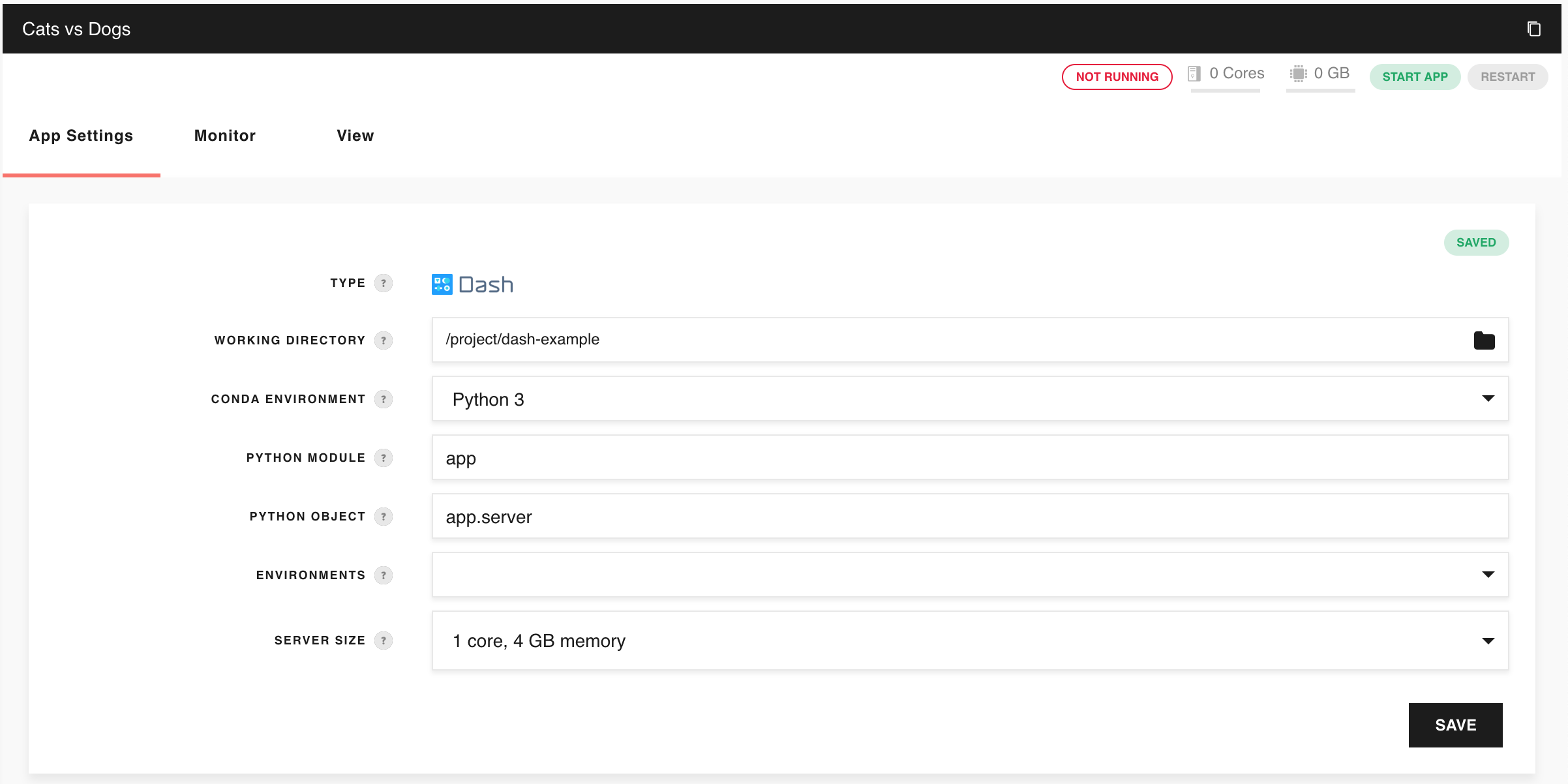
Task: Click help icon next to Python Object
Action: coord(384,517)
